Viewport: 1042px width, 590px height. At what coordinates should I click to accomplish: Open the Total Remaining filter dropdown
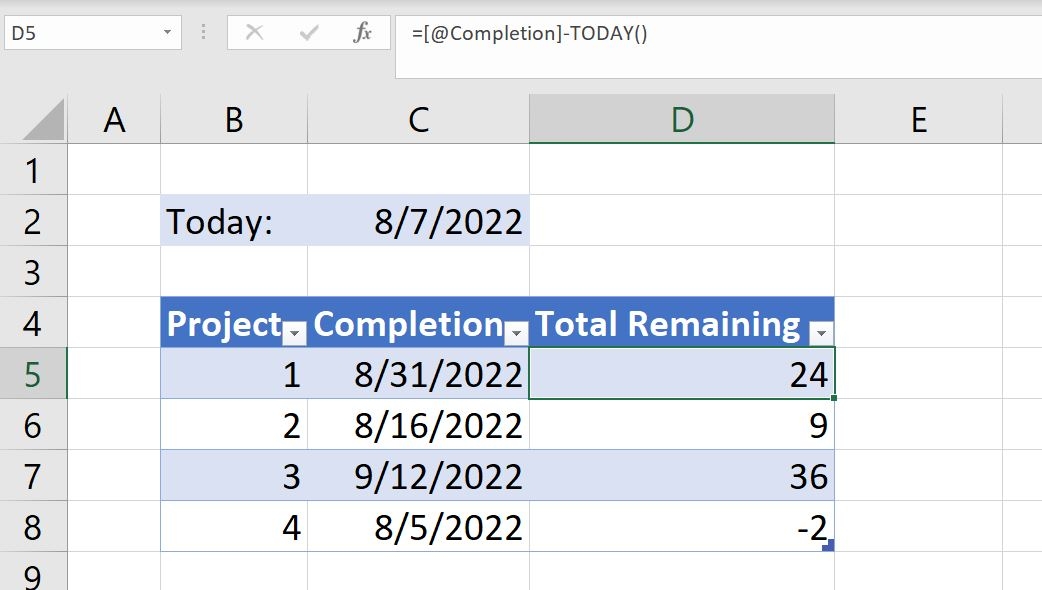(x=820, y=332)
